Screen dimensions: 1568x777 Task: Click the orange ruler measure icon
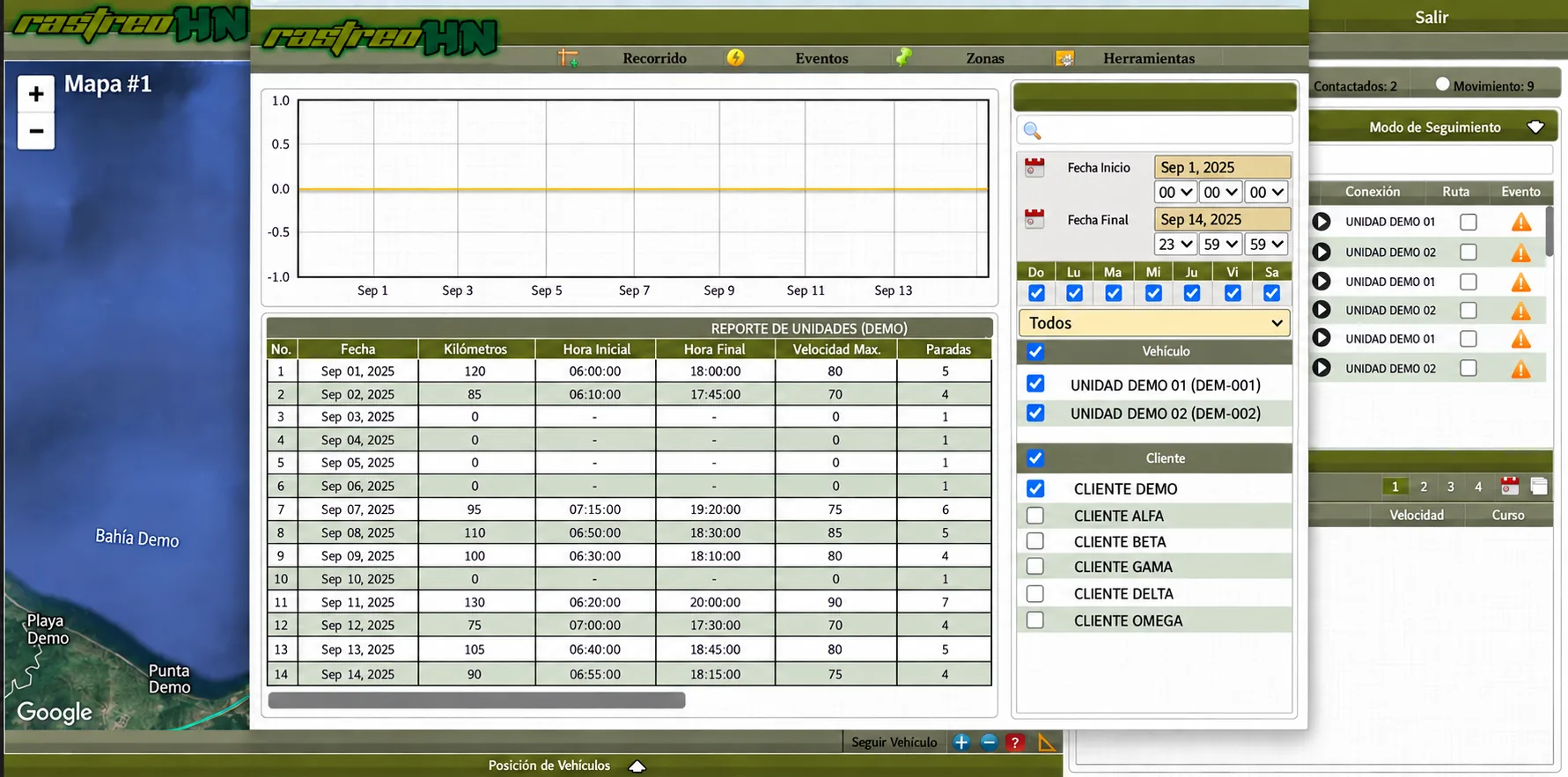click(1047, 743)
